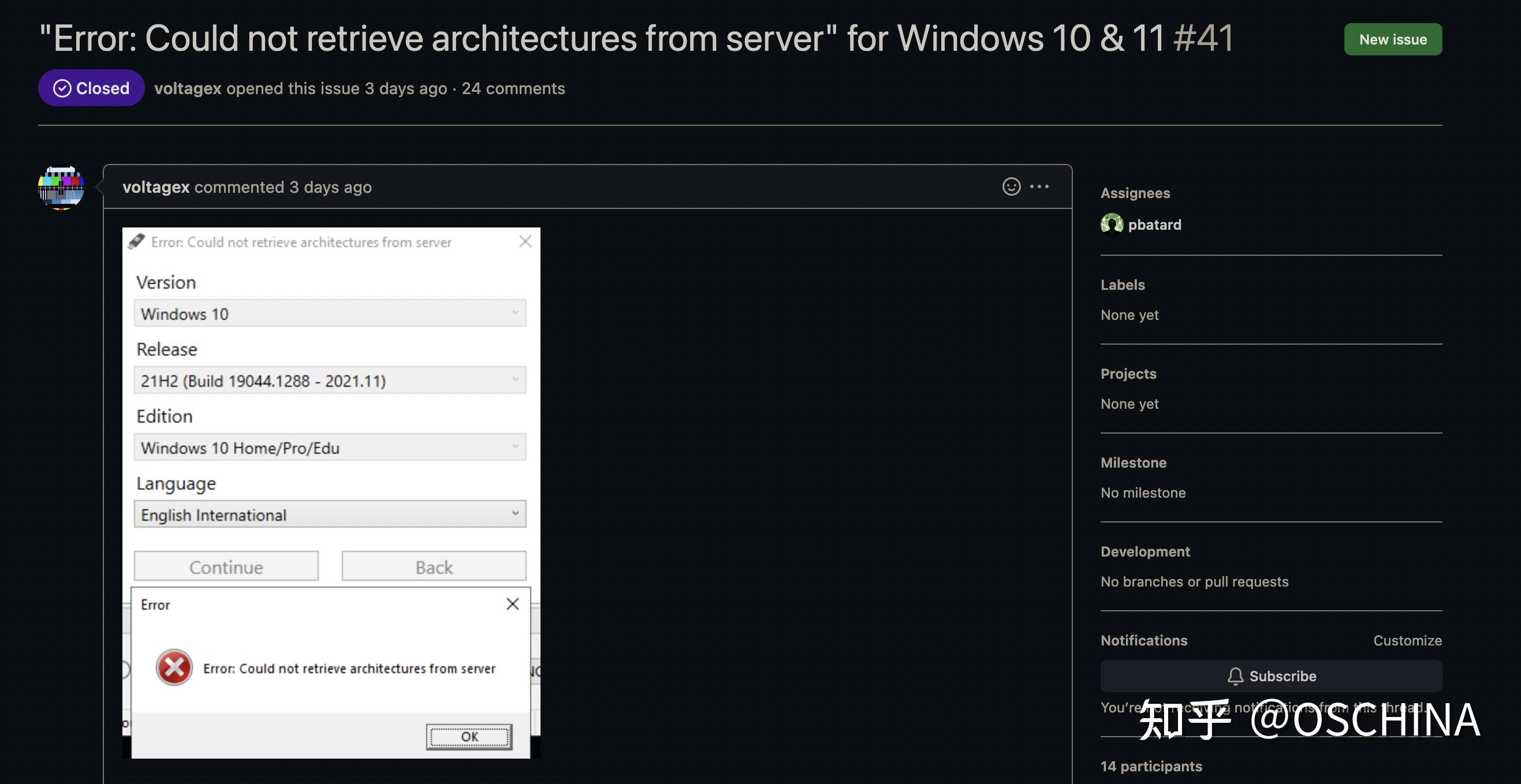Click the New issue button
The image size is (1521, 784).
click(x=1393, y=39)
